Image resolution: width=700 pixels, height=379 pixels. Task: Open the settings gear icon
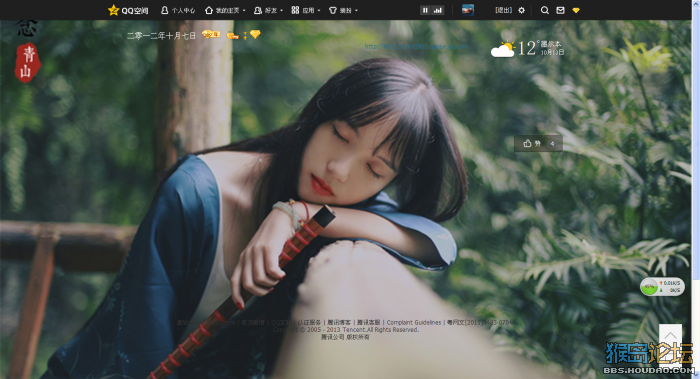tap(522, 10)
